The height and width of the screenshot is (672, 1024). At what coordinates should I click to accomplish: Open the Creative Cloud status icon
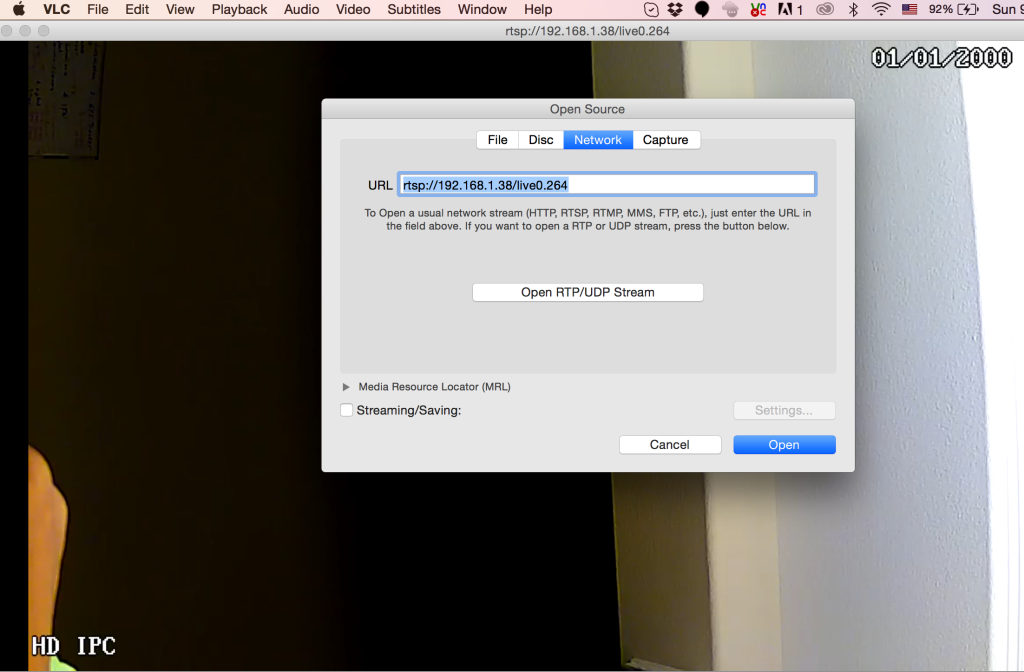click(825, 9)
